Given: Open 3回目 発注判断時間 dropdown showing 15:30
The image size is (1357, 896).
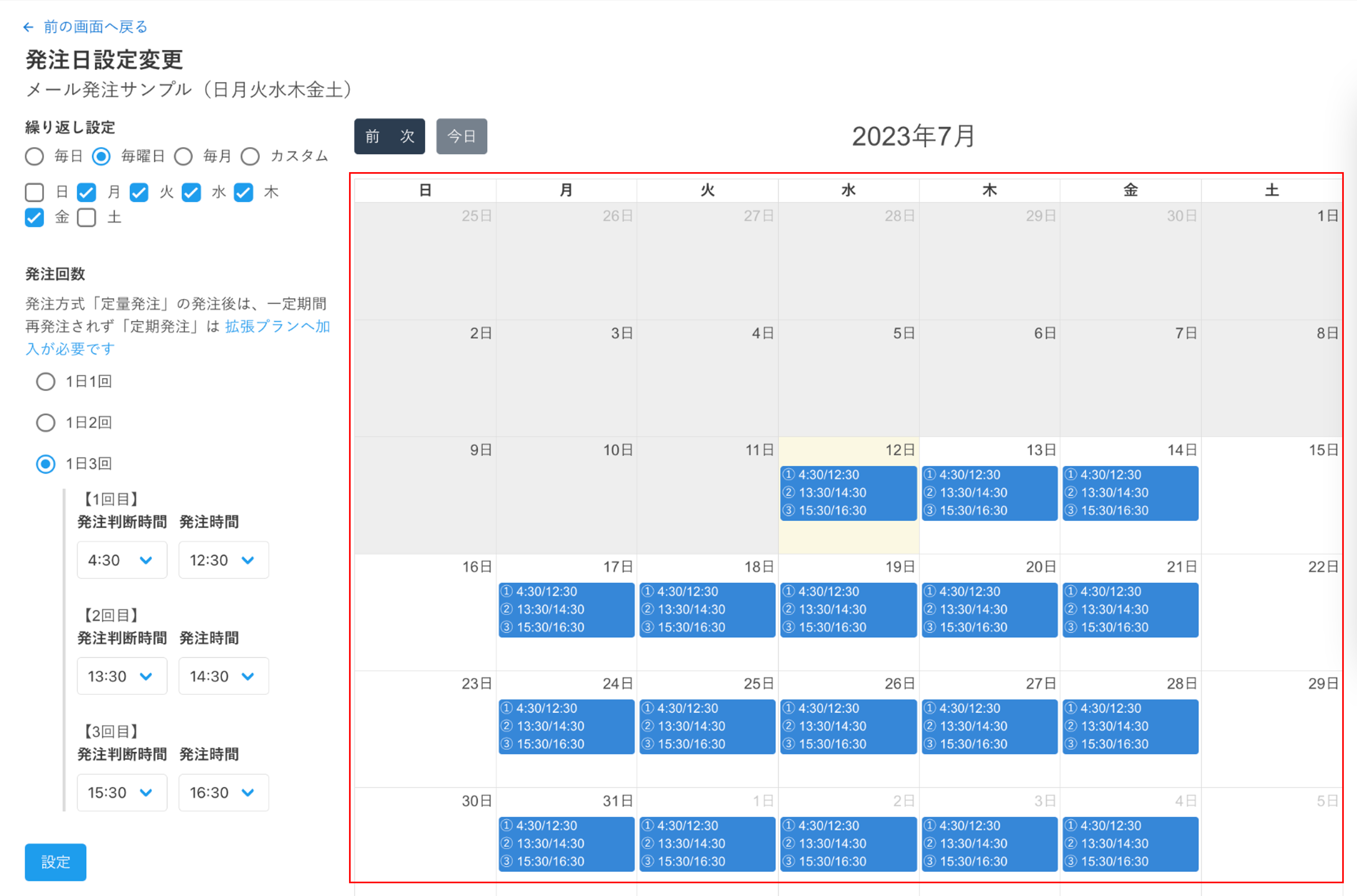Looking at the screenshot, I should 122,793.
